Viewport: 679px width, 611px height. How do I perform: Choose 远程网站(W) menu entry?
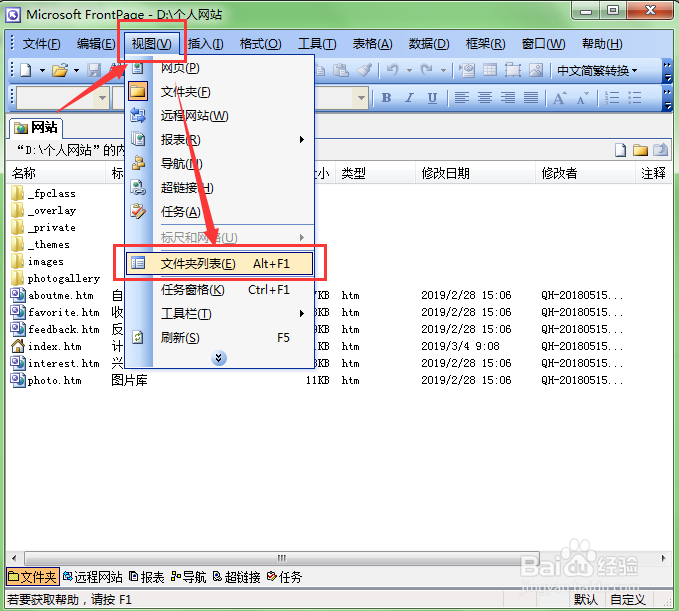(x=220, y=116)
